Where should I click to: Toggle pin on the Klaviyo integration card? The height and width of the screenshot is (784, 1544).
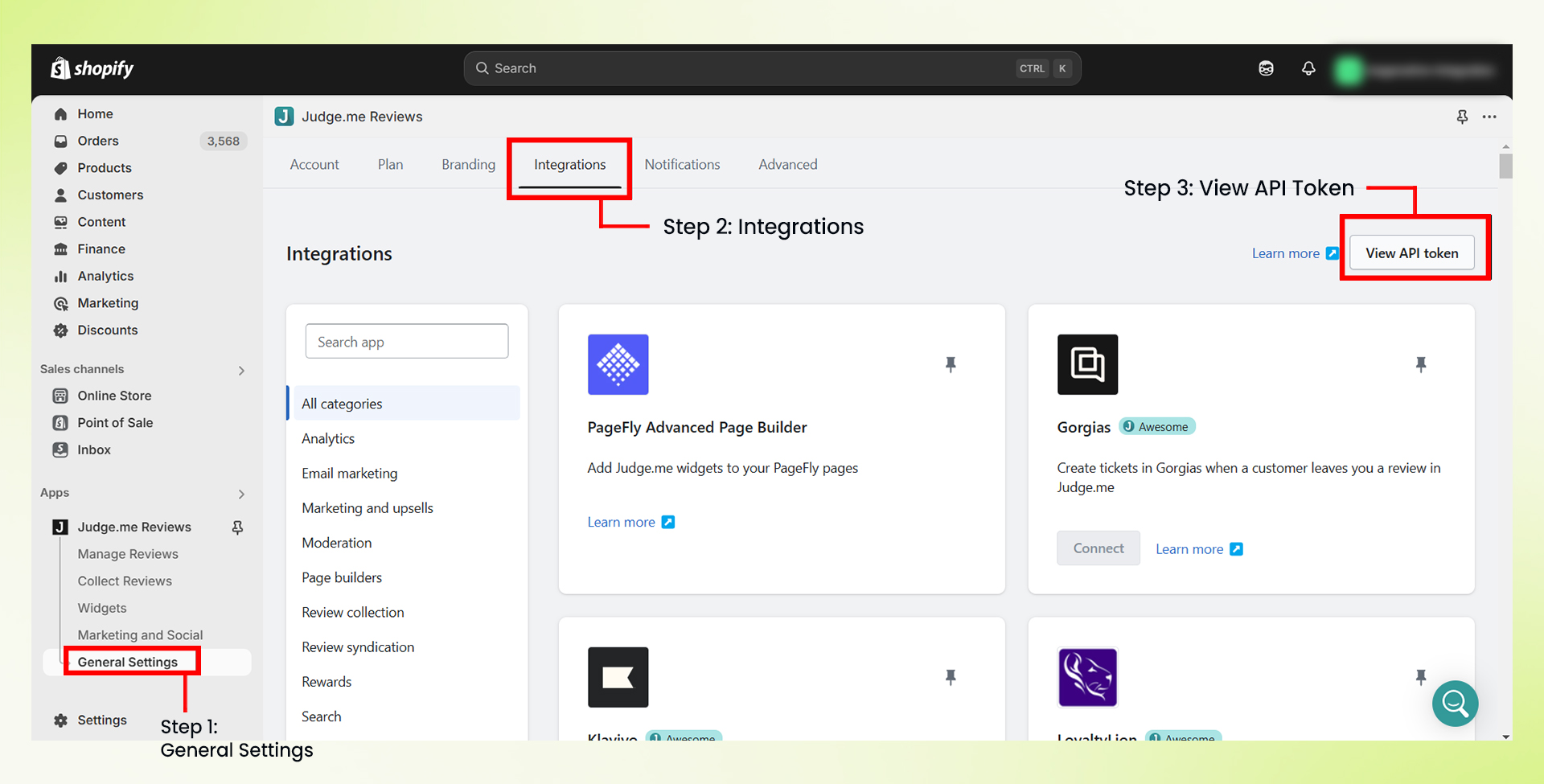point(951,677)
